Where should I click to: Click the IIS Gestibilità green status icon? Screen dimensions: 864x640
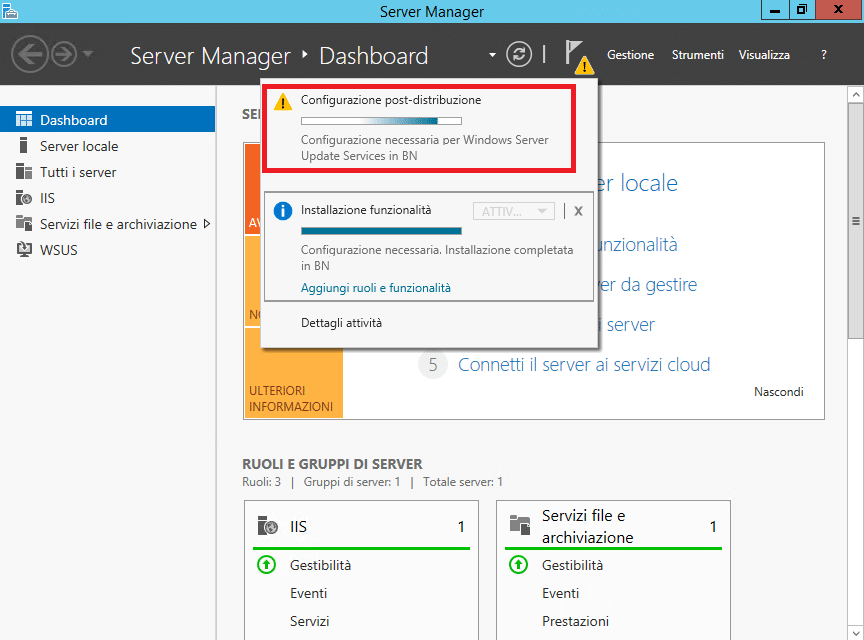[267, 564]
